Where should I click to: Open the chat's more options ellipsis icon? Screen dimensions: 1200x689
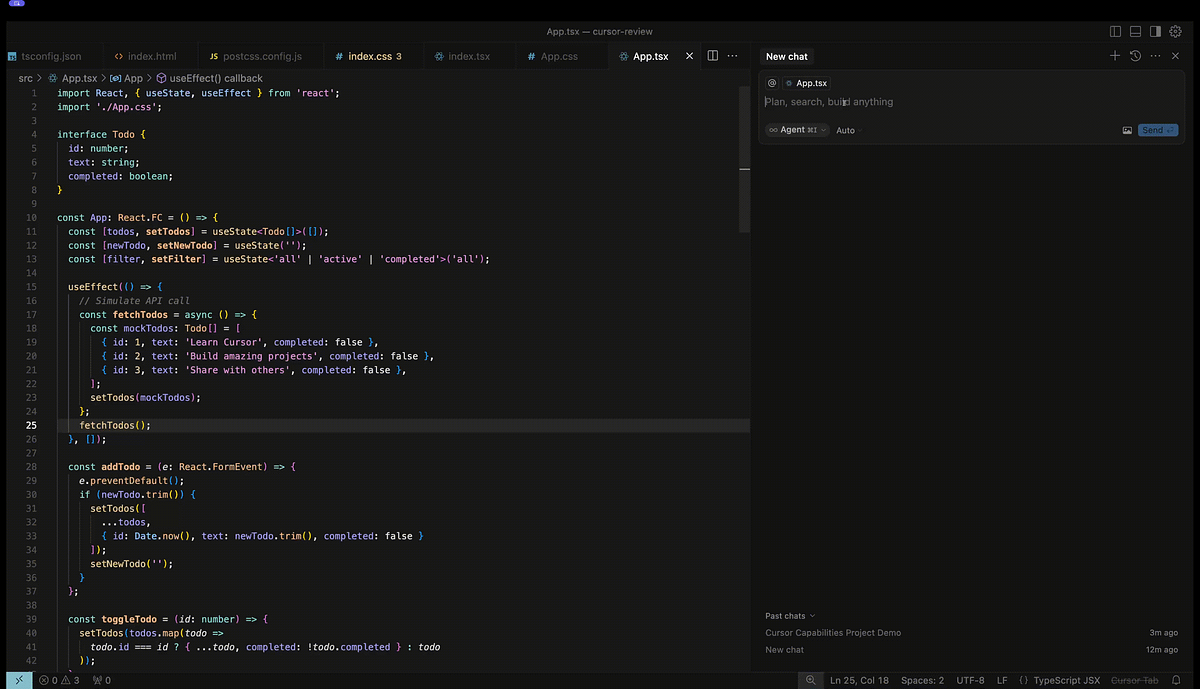coord(1157,56)
